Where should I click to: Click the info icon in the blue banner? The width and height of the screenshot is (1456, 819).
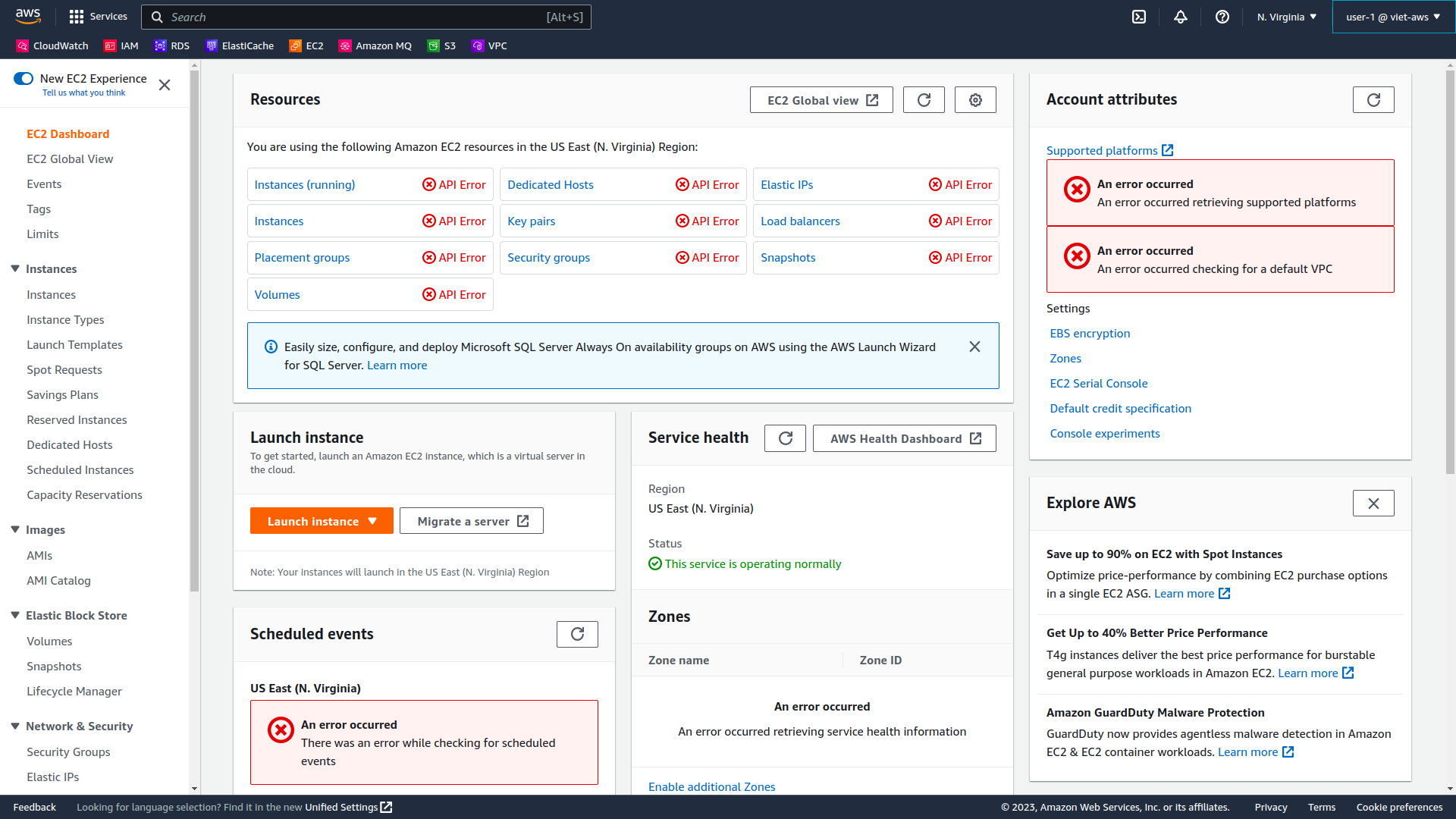point(271,347)
